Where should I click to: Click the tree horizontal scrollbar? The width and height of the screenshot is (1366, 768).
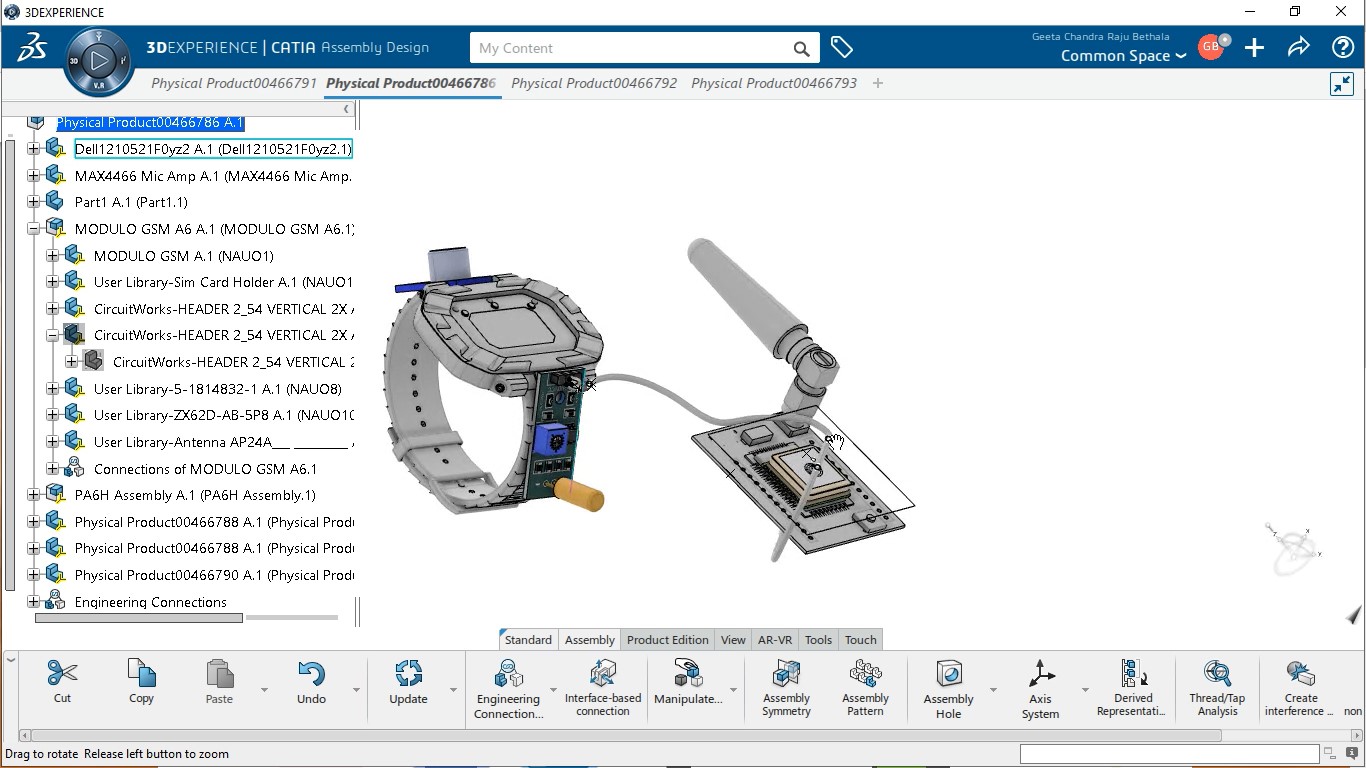tap(139, 618)
